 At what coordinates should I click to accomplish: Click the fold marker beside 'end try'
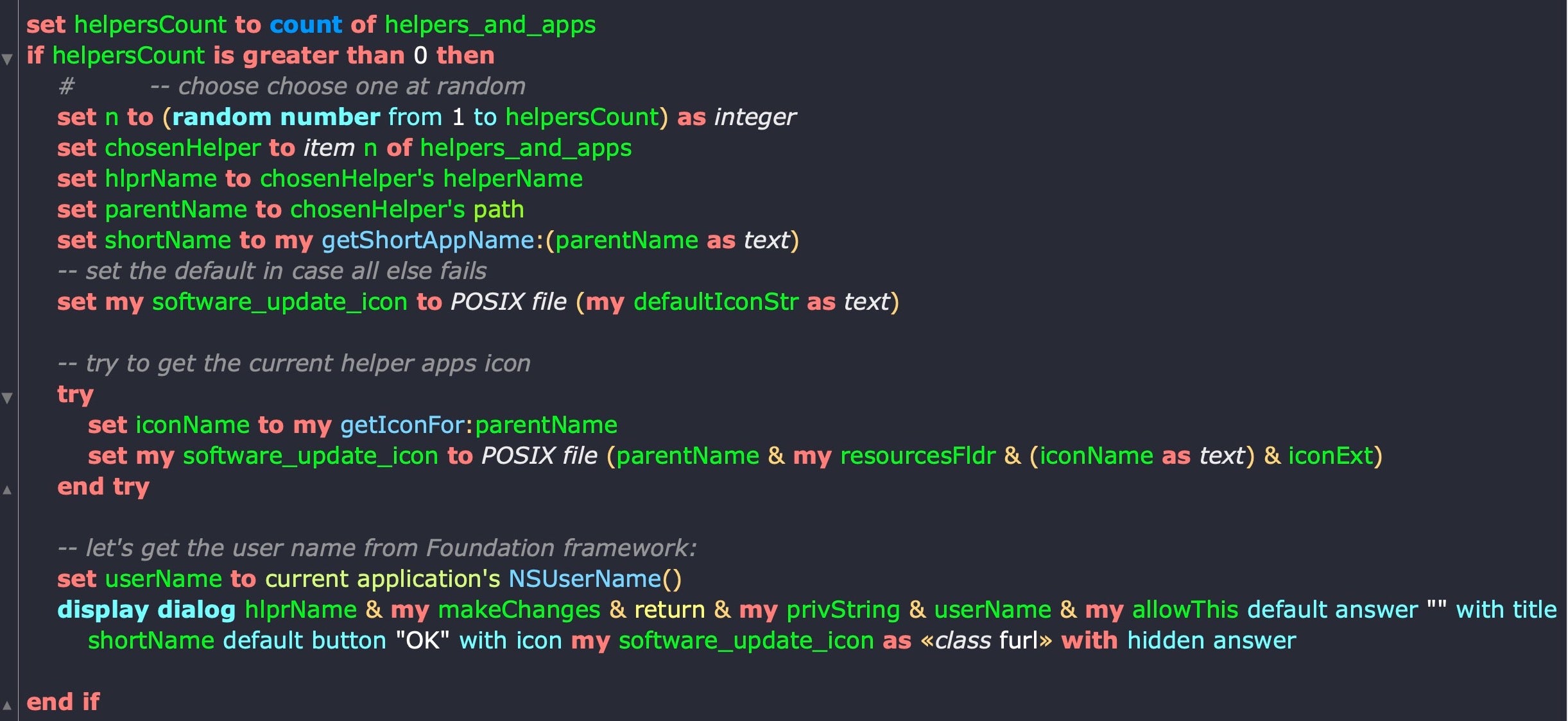(x=7, y=491)
